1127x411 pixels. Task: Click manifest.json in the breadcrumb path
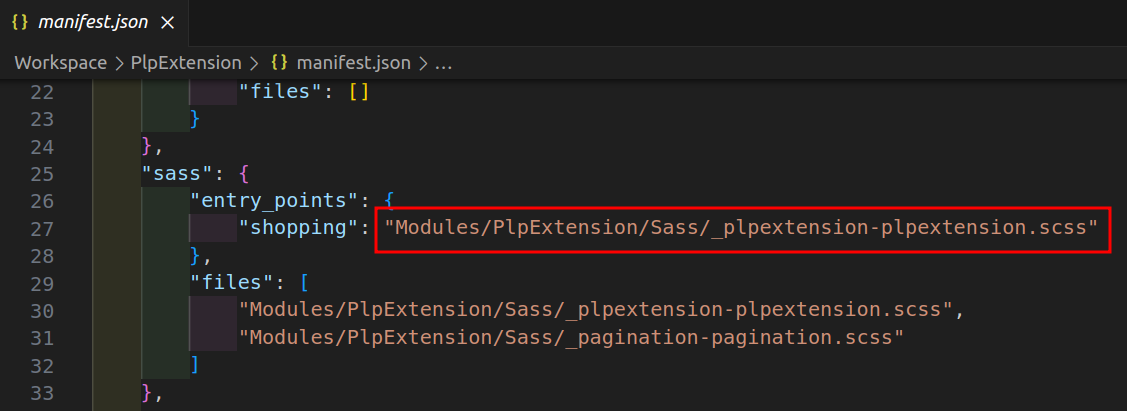tap(356, 63)
